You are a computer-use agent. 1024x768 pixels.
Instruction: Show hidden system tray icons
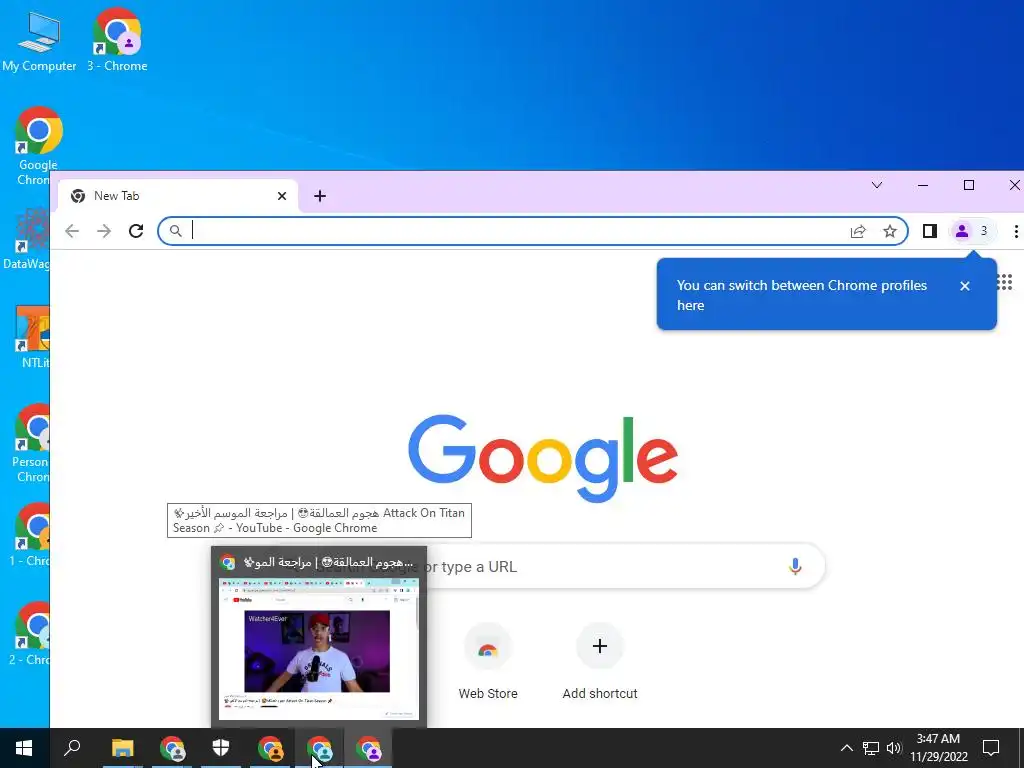846,748
